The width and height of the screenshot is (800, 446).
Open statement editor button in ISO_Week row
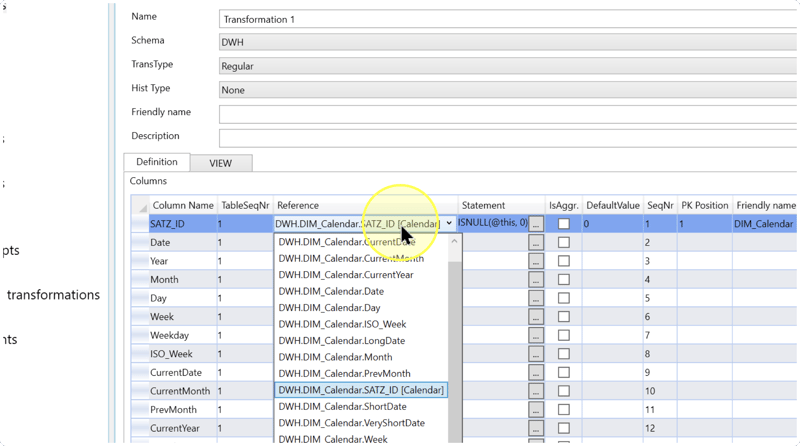536,354
